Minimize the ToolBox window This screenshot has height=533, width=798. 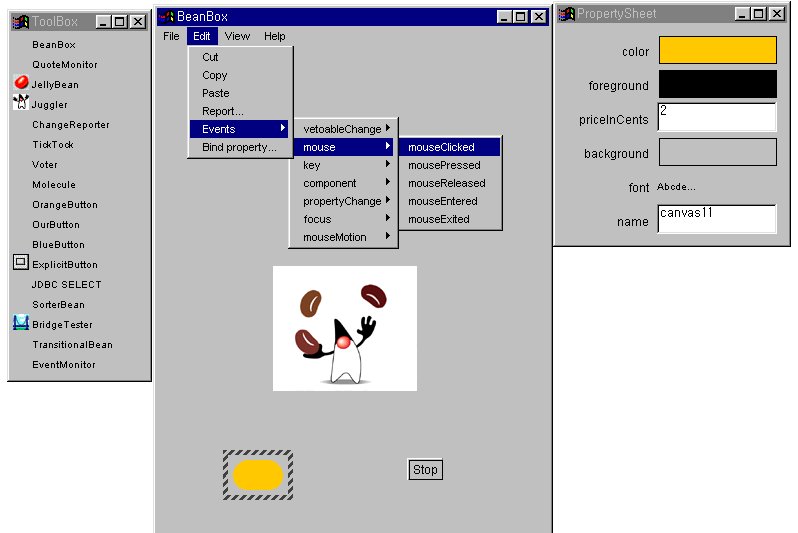[x=103, y=21]
